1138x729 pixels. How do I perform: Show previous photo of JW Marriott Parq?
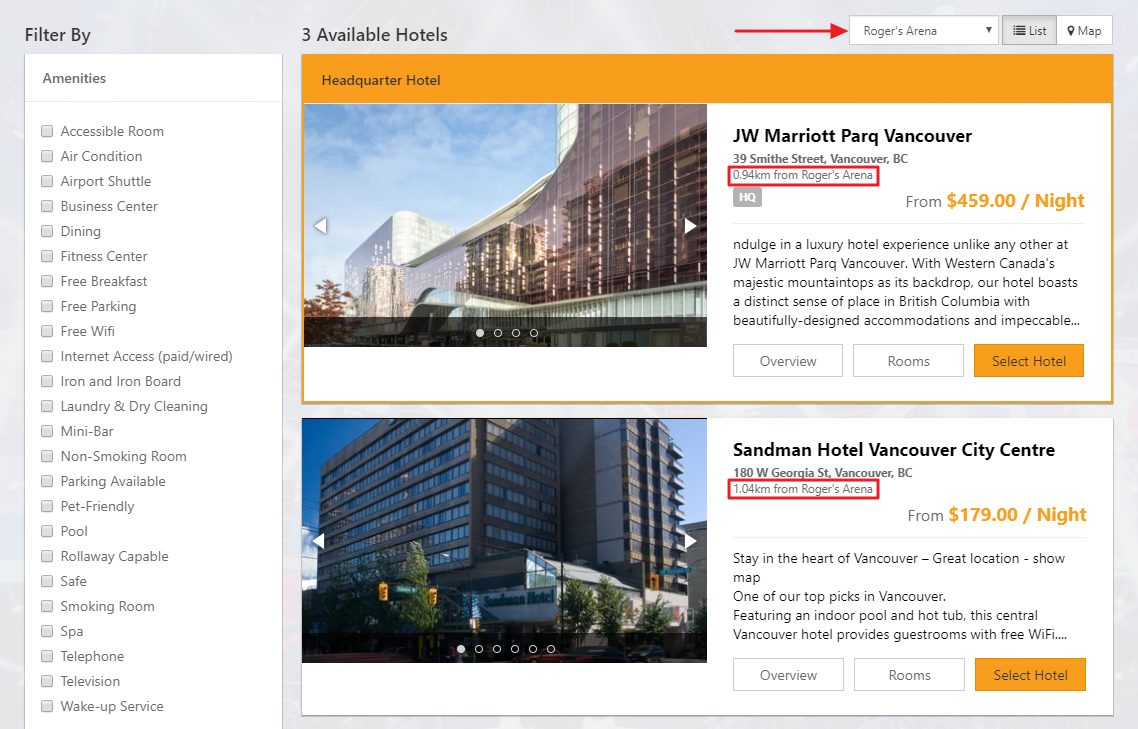(x=320, y=226)
